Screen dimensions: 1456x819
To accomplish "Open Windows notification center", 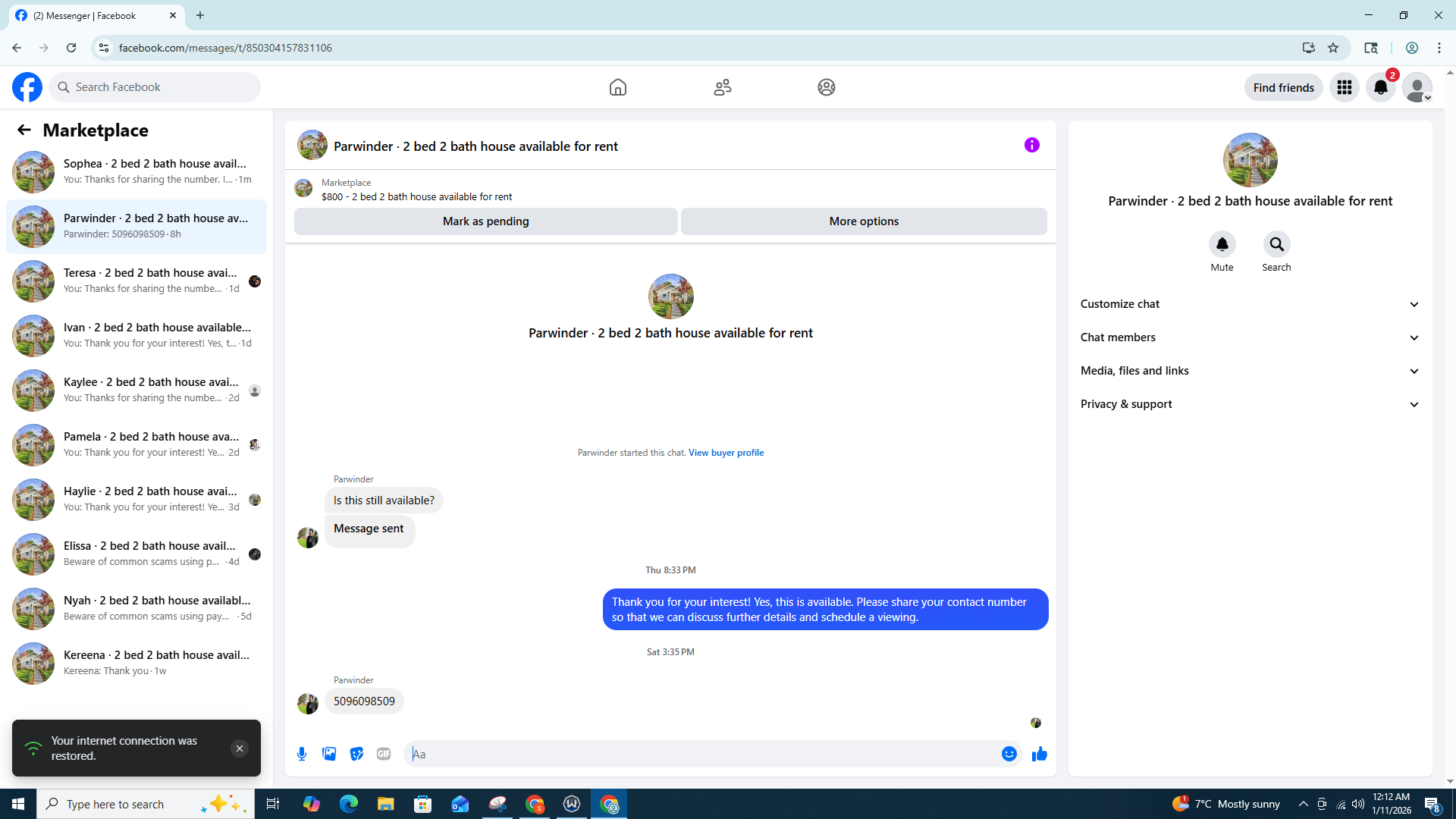I will [1432, 804].
